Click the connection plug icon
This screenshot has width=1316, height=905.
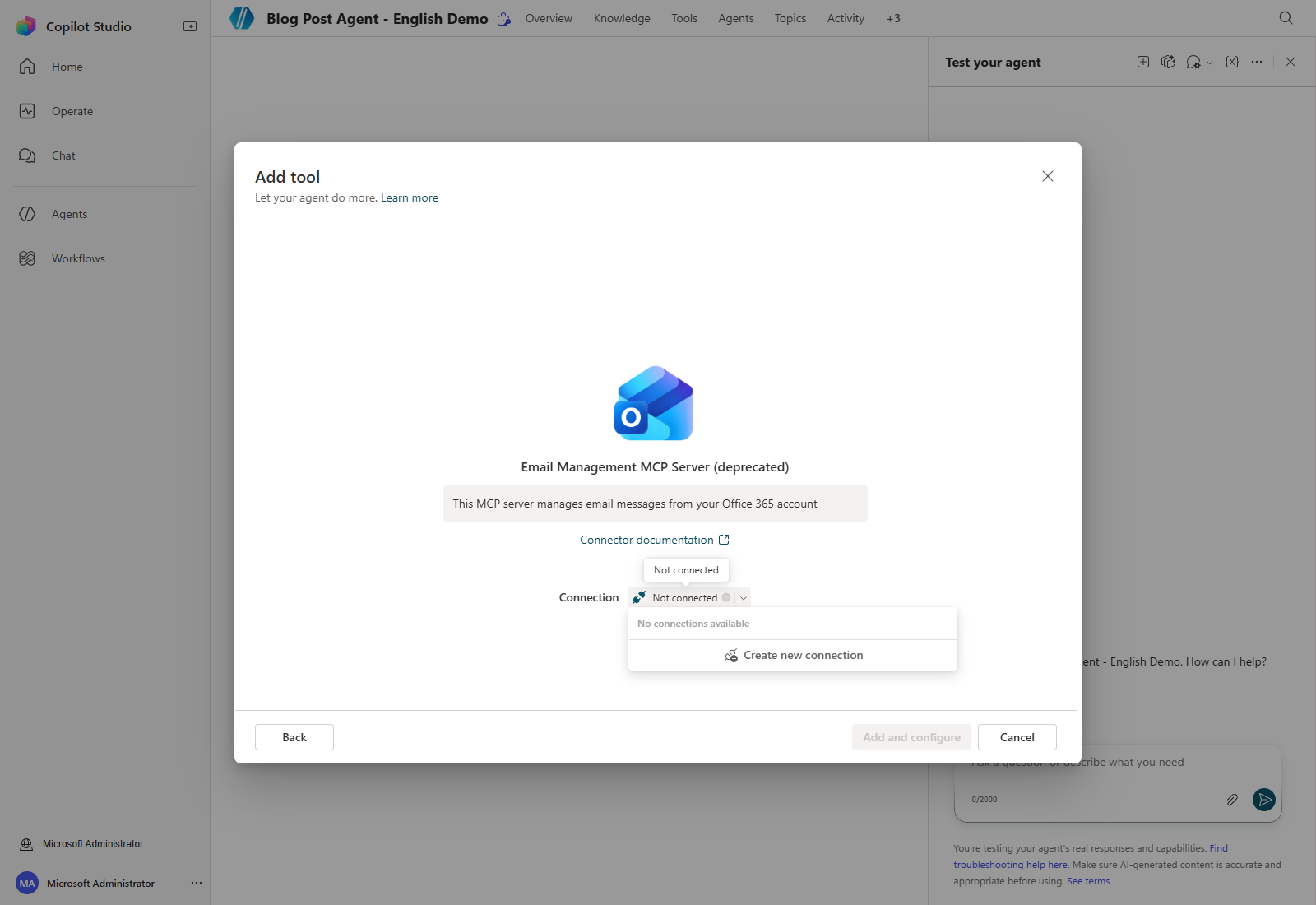(639, 597)
